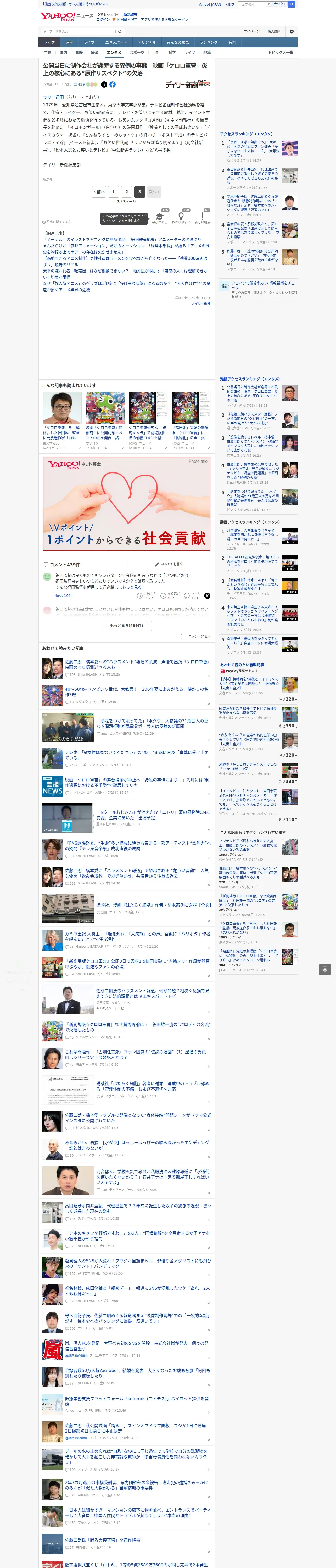Share the article on Facebook
This screenshot has height=1568, width=336.
pos(112,85)
